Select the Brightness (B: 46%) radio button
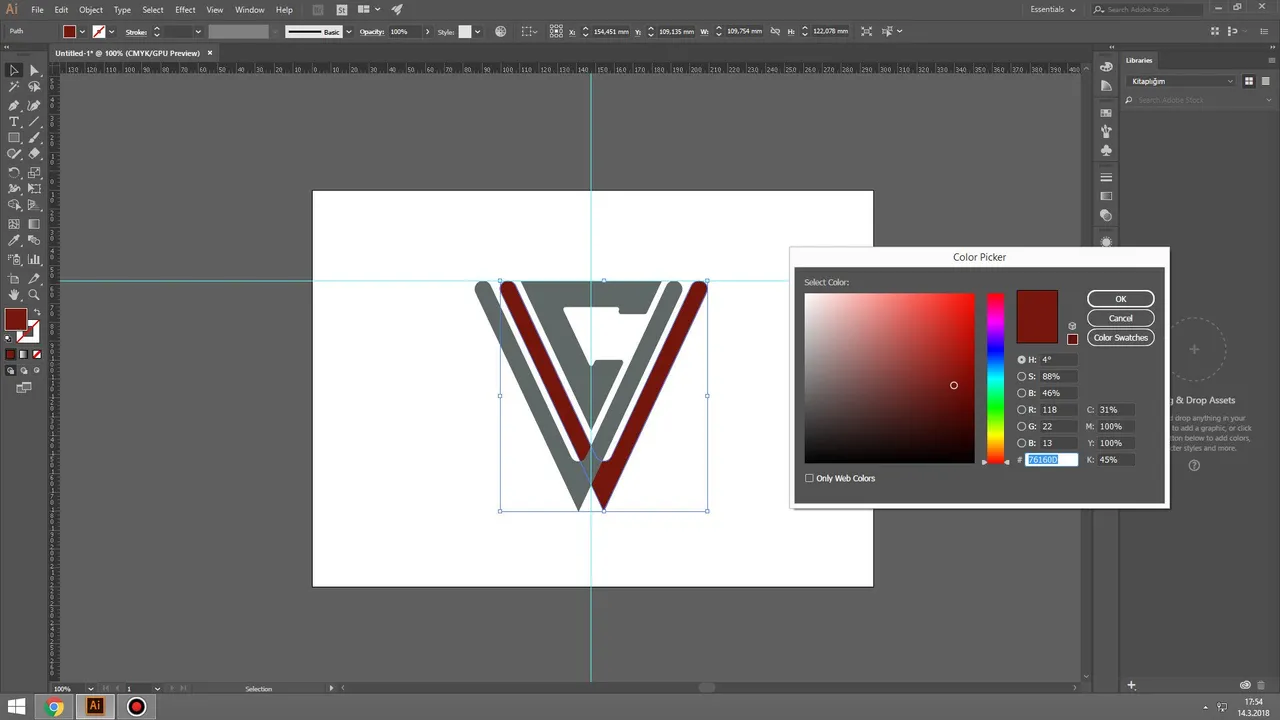The image size is (1280, 720). [1022, 393]
